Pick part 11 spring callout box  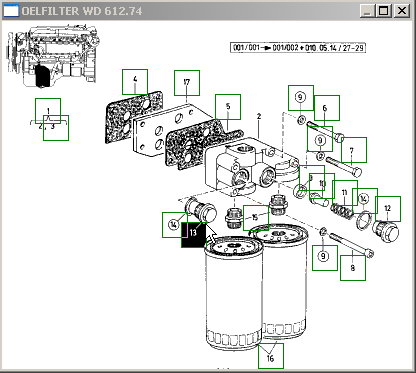[345, 193]
